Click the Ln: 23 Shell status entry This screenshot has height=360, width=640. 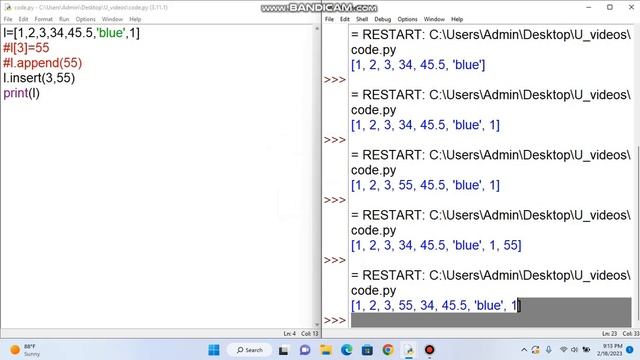coord(609,333)
